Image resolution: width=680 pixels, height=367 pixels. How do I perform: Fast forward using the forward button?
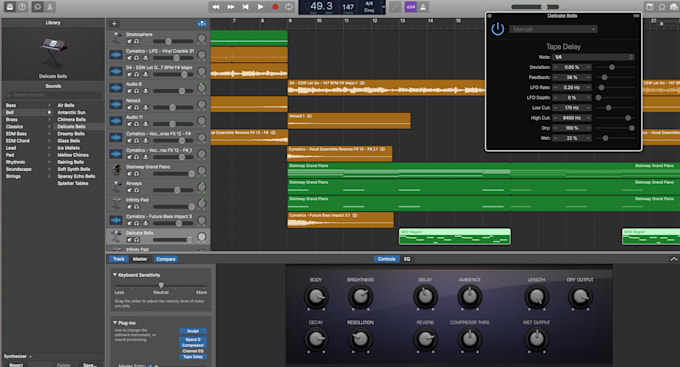click(x=230, y=7)
